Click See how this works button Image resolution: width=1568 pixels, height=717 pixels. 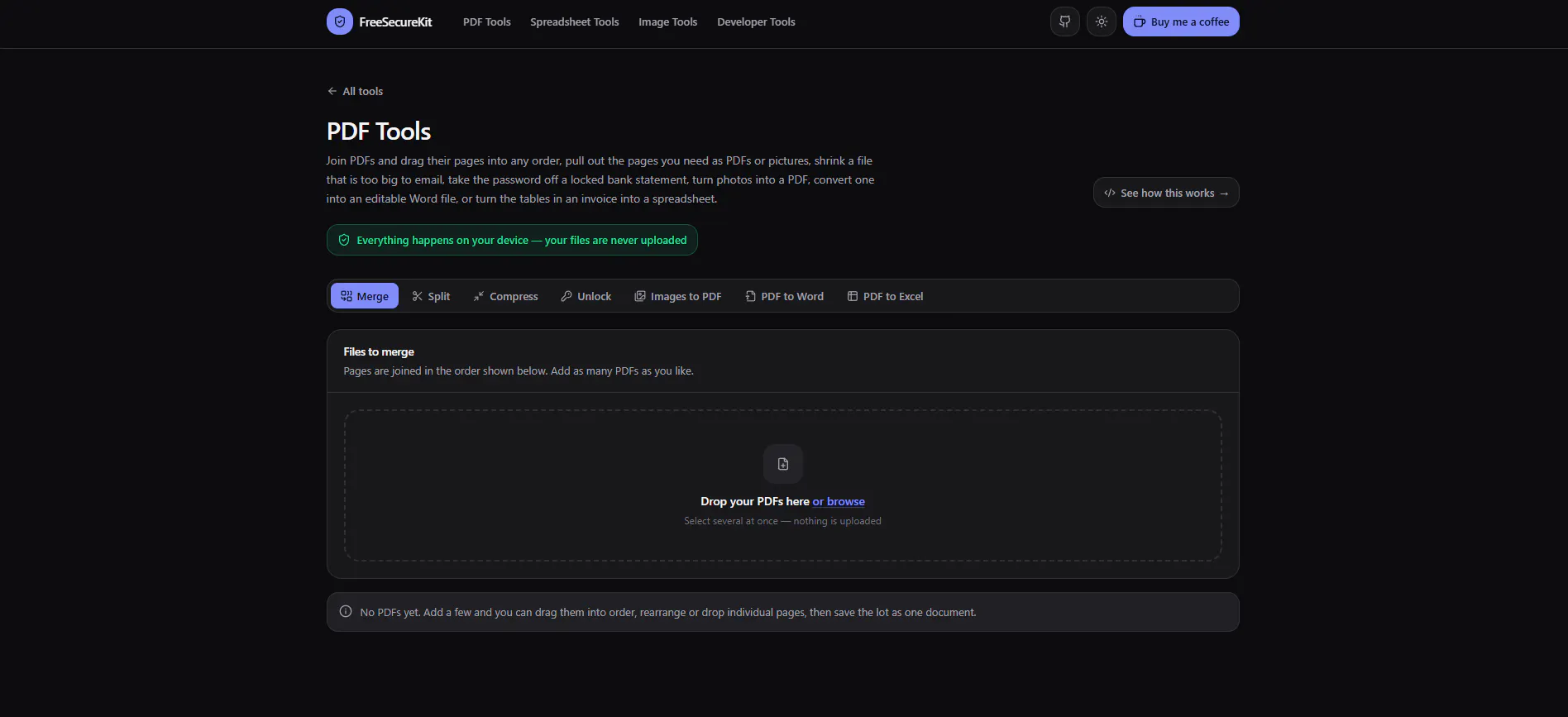click(x=1166, y=193)
